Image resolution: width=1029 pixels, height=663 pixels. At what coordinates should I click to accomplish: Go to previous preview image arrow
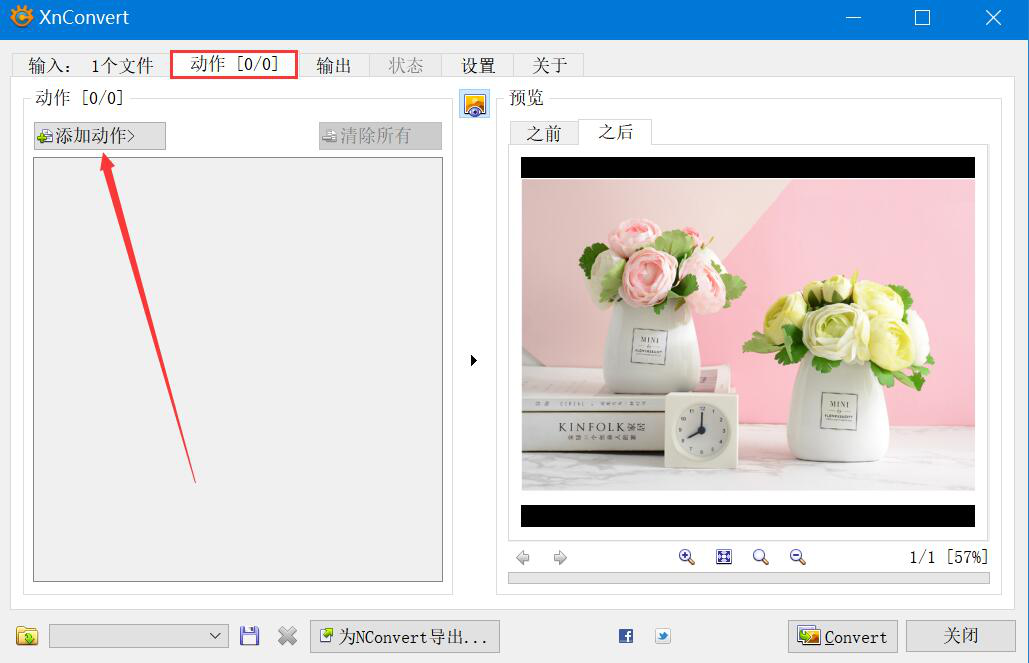pyautogui.click(x=523, y=557)
